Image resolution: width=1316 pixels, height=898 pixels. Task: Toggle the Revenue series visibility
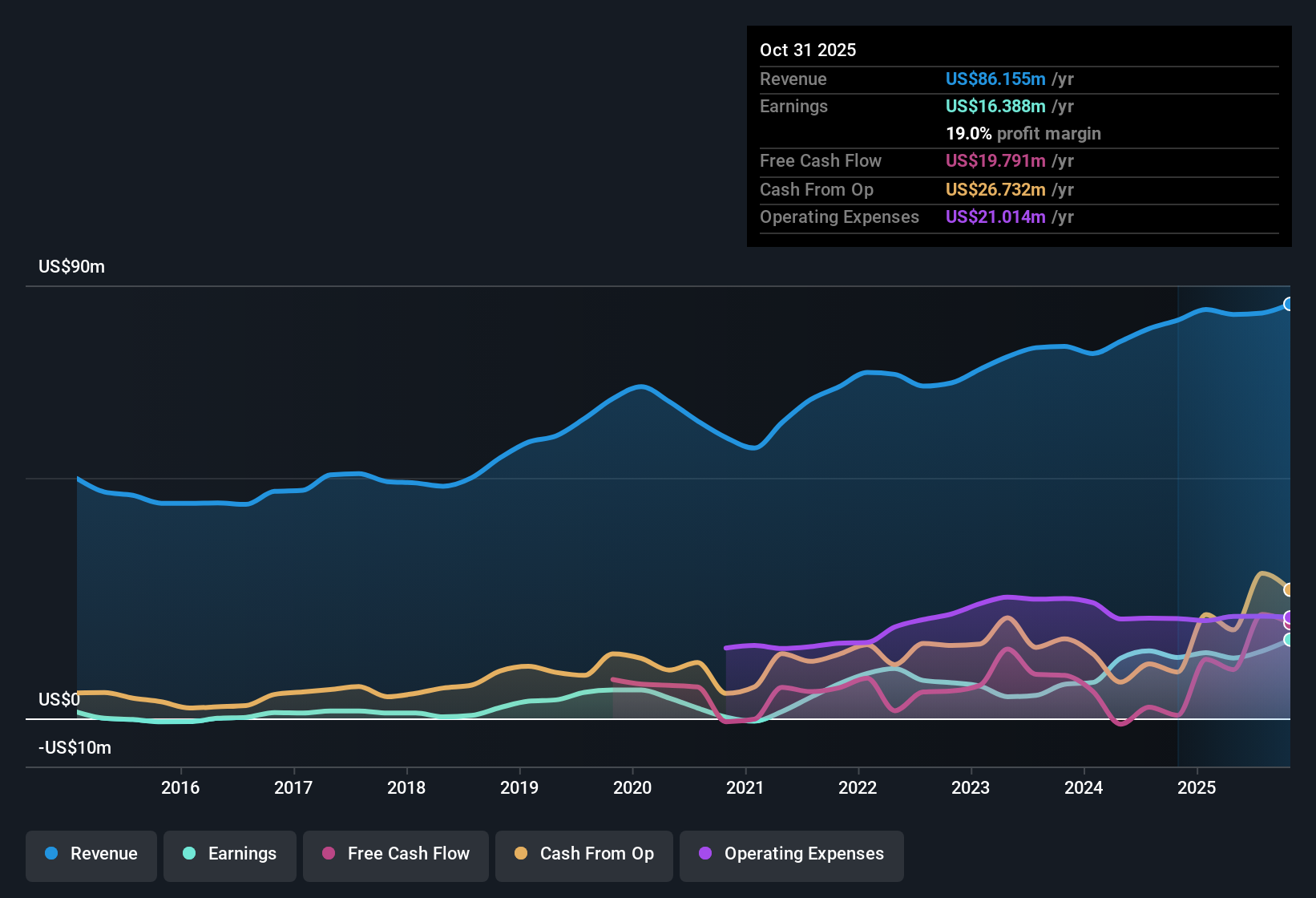point(91,854)
